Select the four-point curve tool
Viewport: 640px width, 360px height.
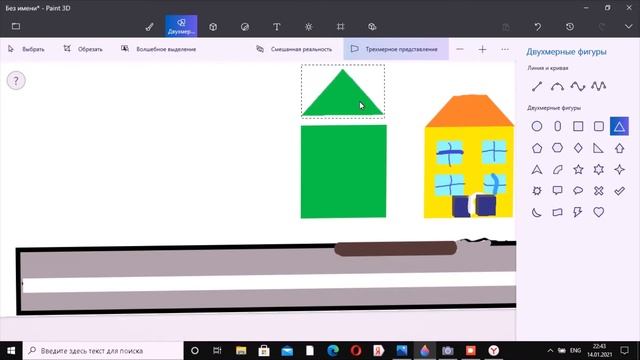click(x=578, y=86)
